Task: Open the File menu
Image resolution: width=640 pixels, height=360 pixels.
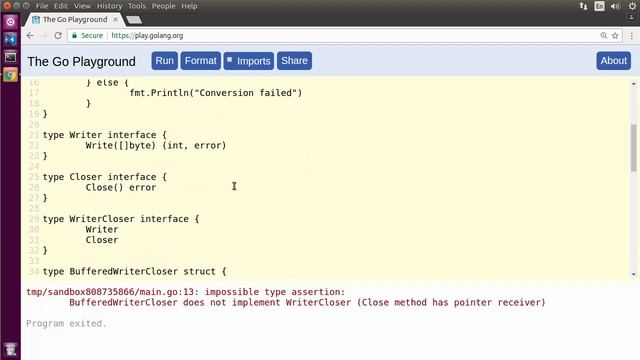Action: (x=42, y=6)
